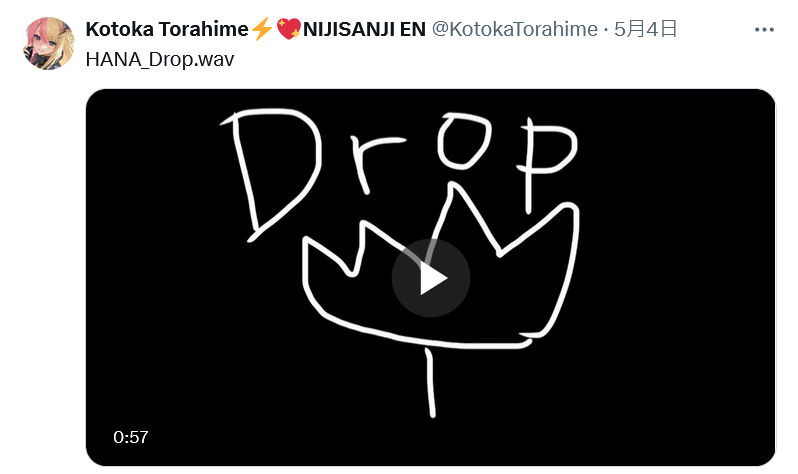The width and height of the screenshot is (798, 474).
Task: Open the three-dot more options menu
Action: coord(764,30)
